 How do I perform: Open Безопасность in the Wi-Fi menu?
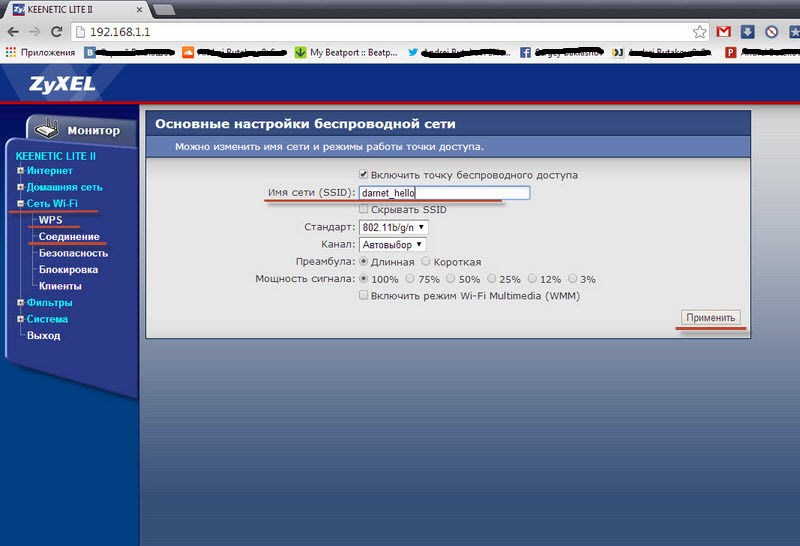(x=73, y=253)
